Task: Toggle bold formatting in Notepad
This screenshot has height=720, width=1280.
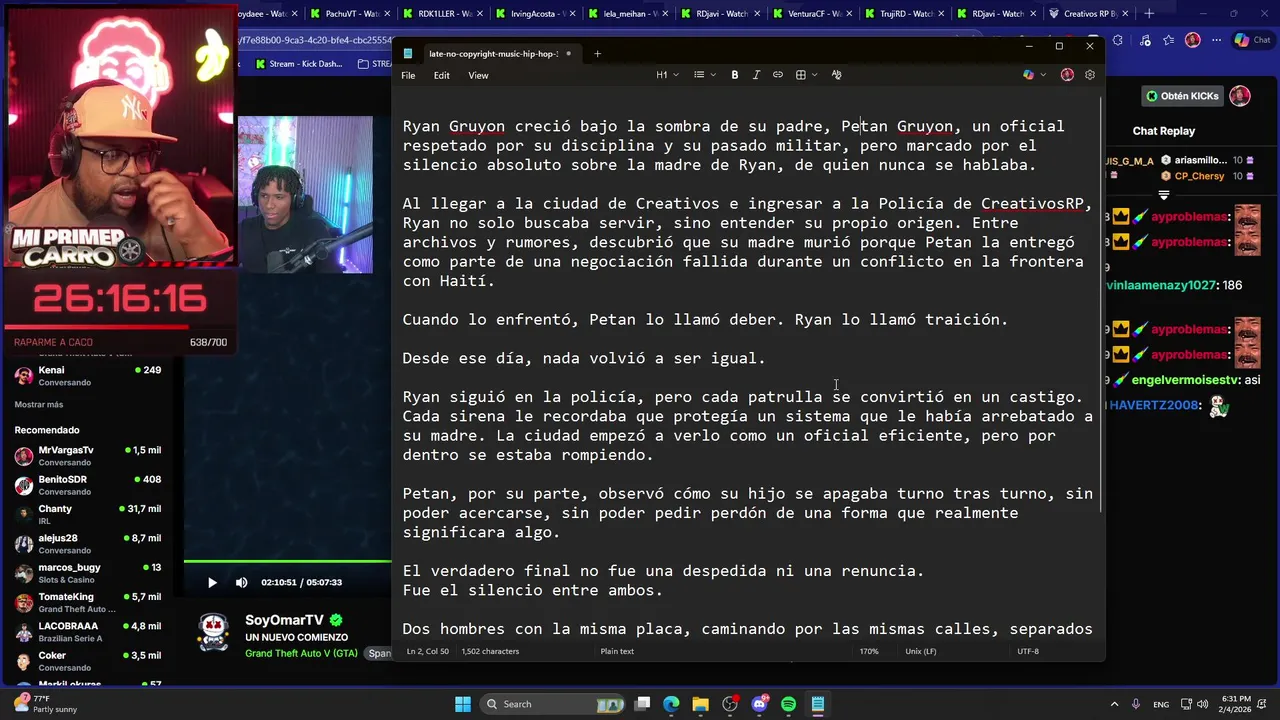Action: pyautogui.click(x=735, y=75)
